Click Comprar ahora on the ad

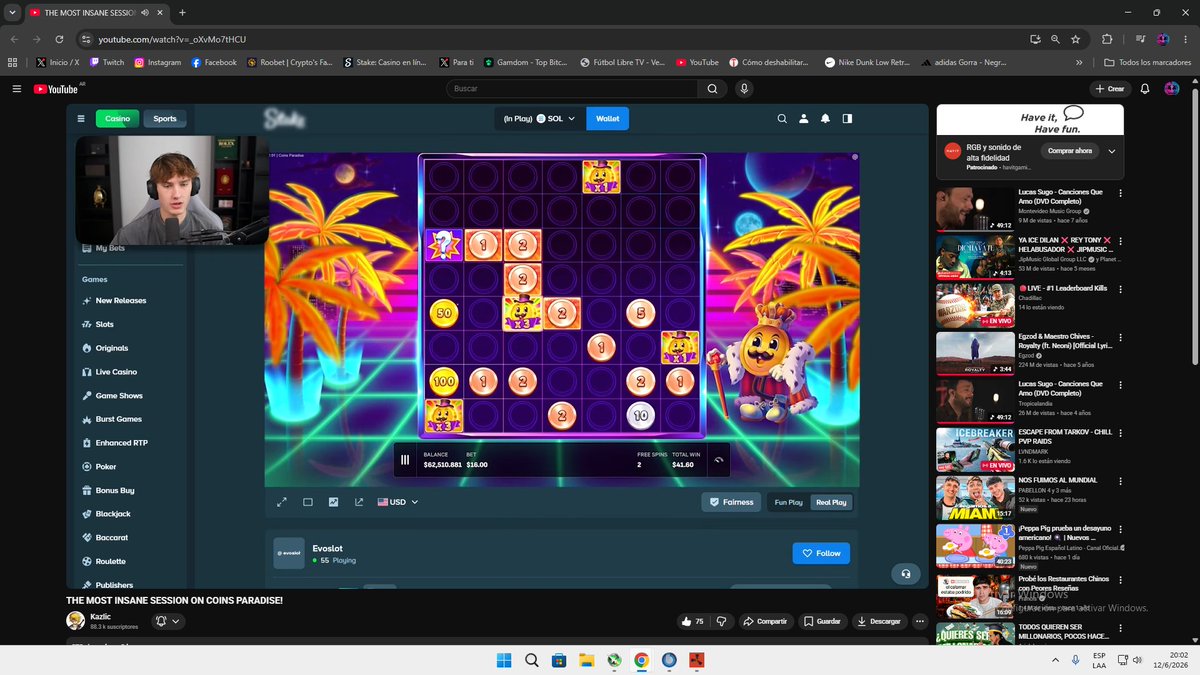click(x=1070, y=151)
